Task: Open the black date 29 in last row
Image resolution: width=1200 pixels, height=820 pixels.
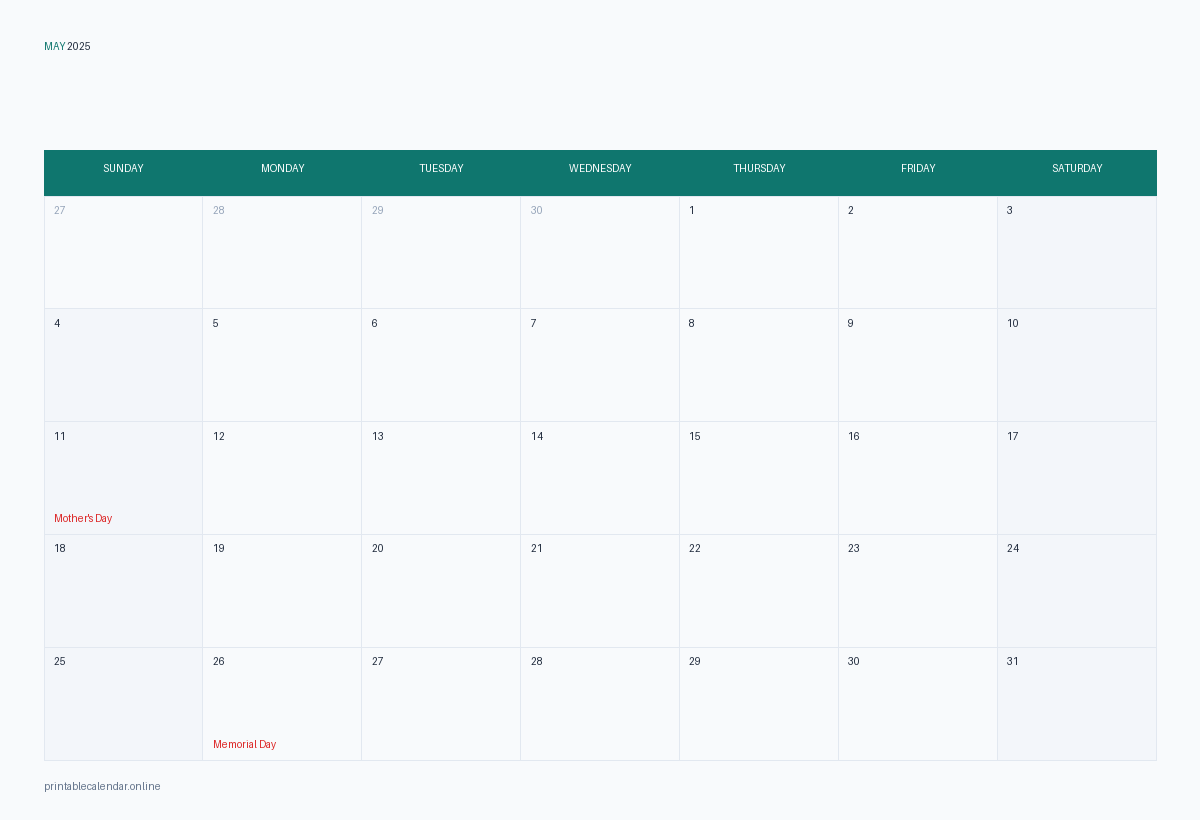Action: coord(695,662)
